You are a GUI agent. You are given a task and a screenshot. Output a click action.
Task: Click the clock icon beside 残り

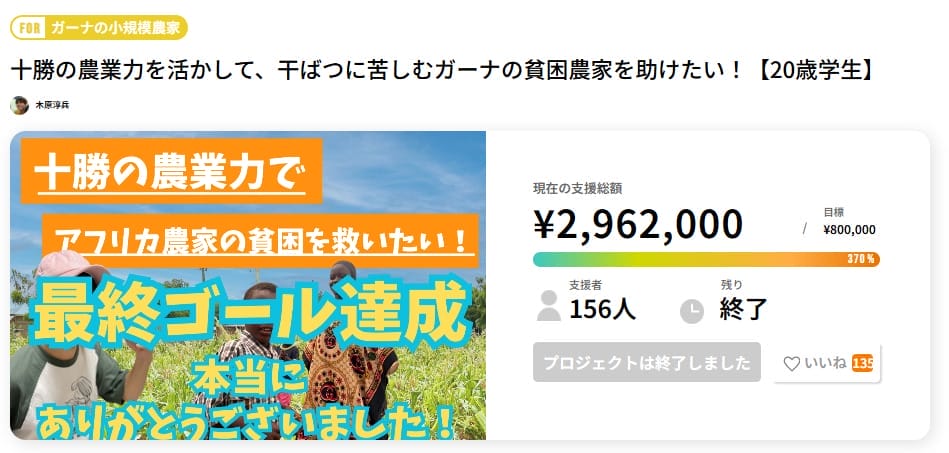tap(692, 310)
